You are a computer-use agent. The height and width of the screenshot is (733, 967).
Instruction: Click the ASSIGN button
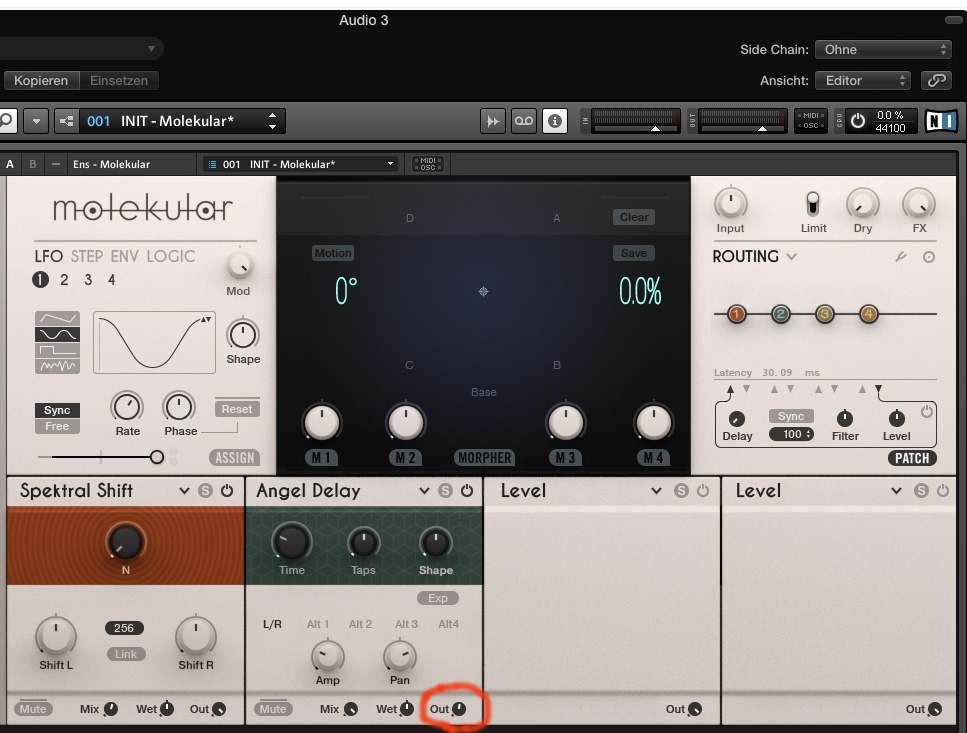[x=234, y=458]
